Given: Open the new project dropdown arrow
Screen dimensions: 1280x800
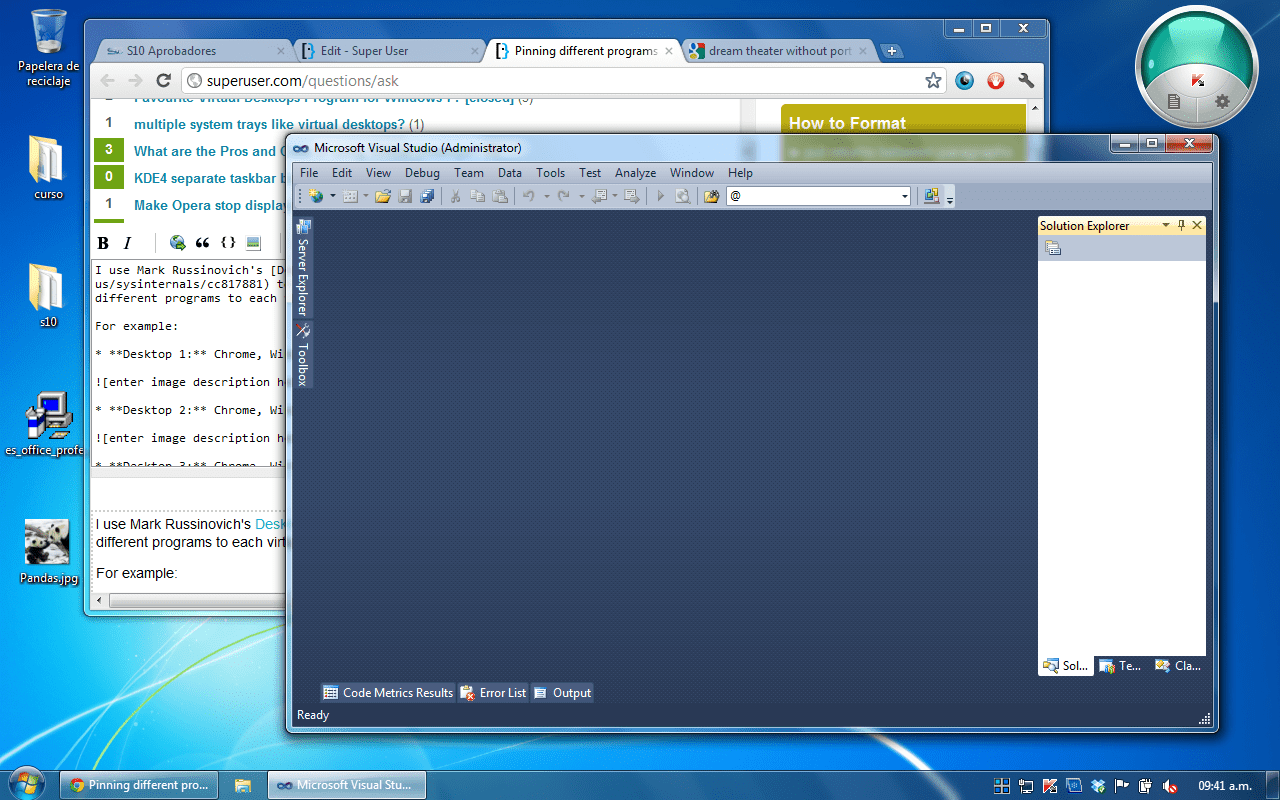Looking at the screenshot, I should coord(331,196).
